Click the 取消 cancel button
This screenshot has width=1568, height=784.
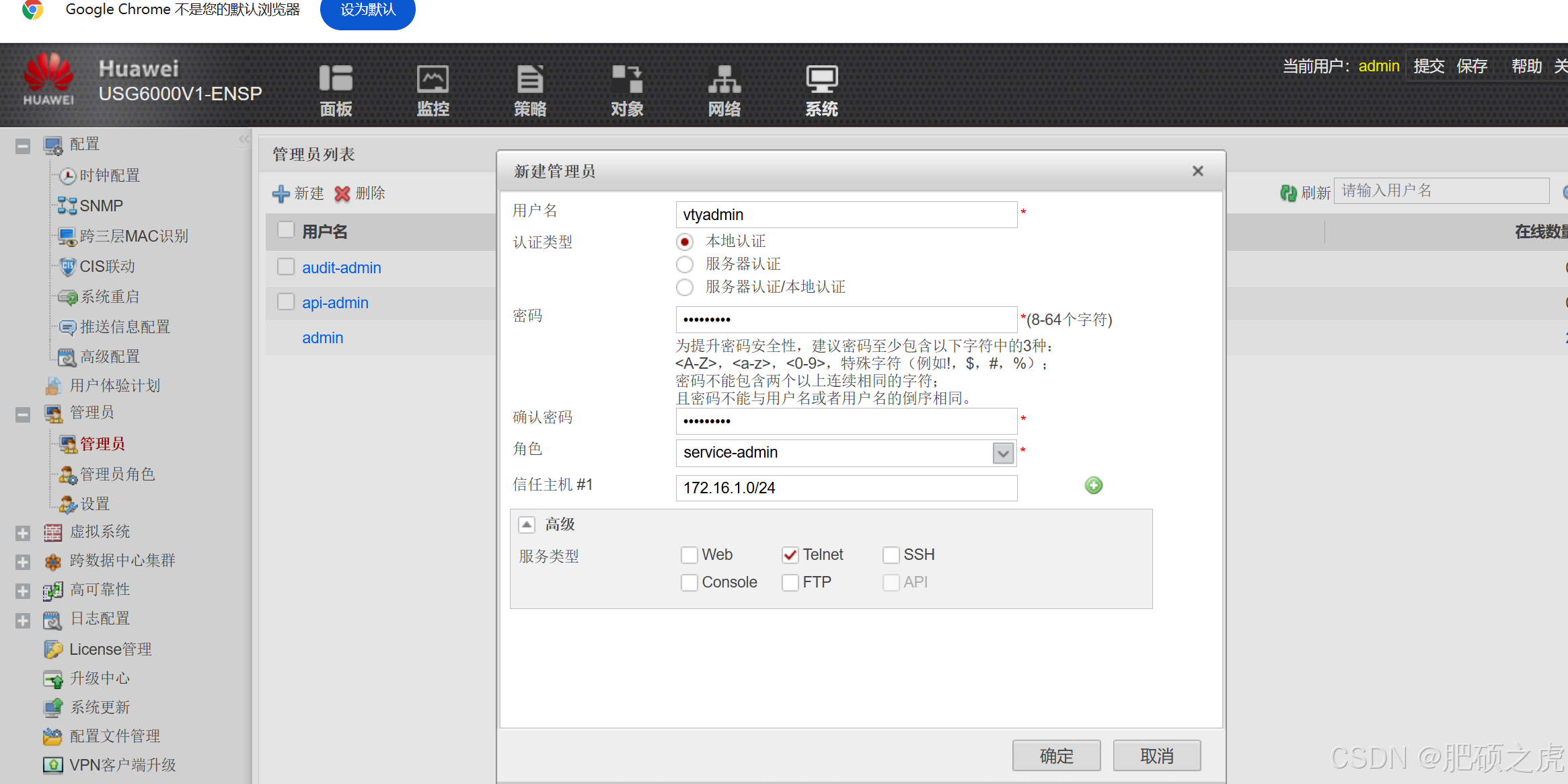(1156, 756)
